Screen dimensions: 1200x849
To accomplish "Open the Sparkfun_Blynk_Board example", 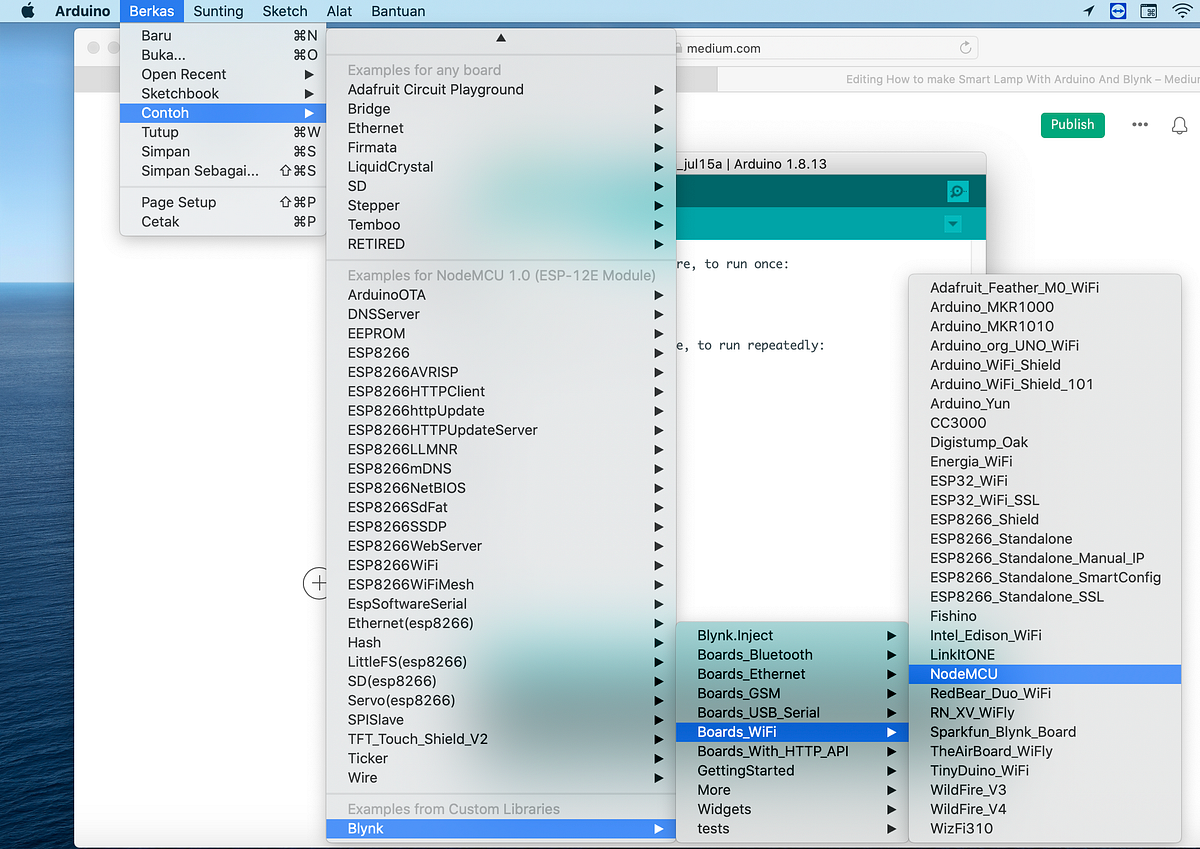I will pos(1045,732).
